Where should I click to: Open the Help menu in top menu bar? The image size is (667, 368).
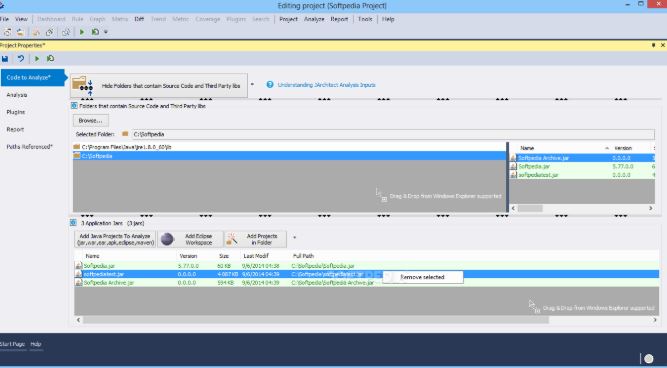pyautogui.click(x=388, y=19)
